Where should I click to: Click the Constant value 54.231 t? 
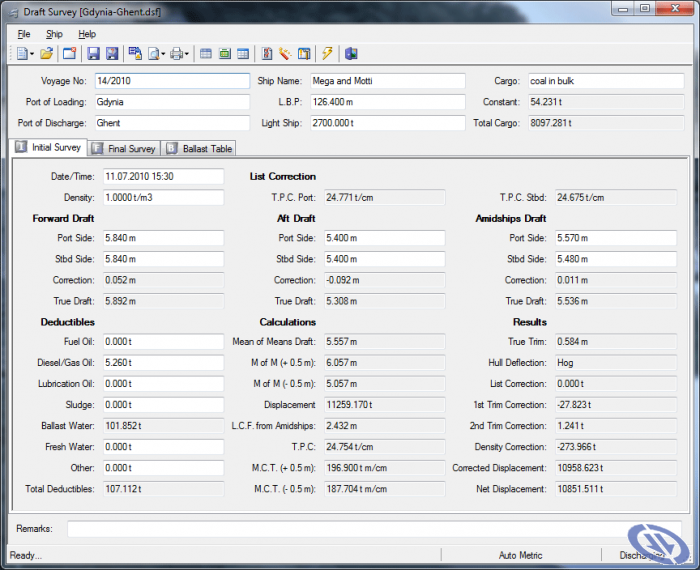(606, 102)
